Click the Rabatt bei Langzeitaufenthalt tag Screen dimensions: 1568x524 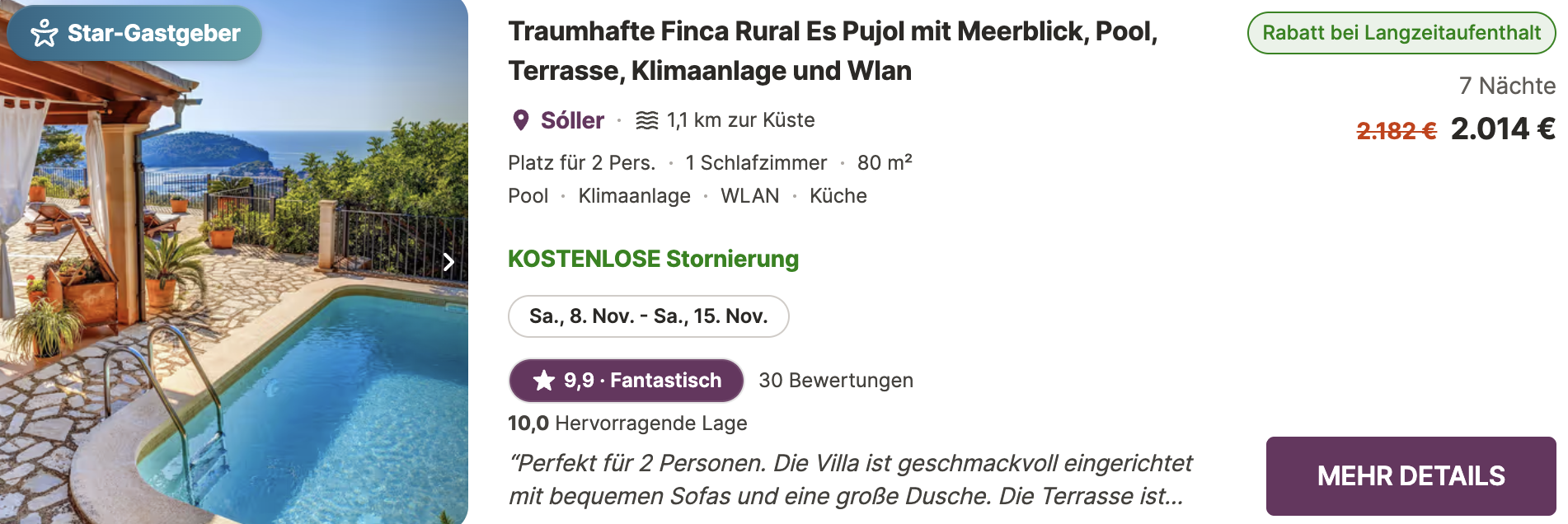(1401, 33)
